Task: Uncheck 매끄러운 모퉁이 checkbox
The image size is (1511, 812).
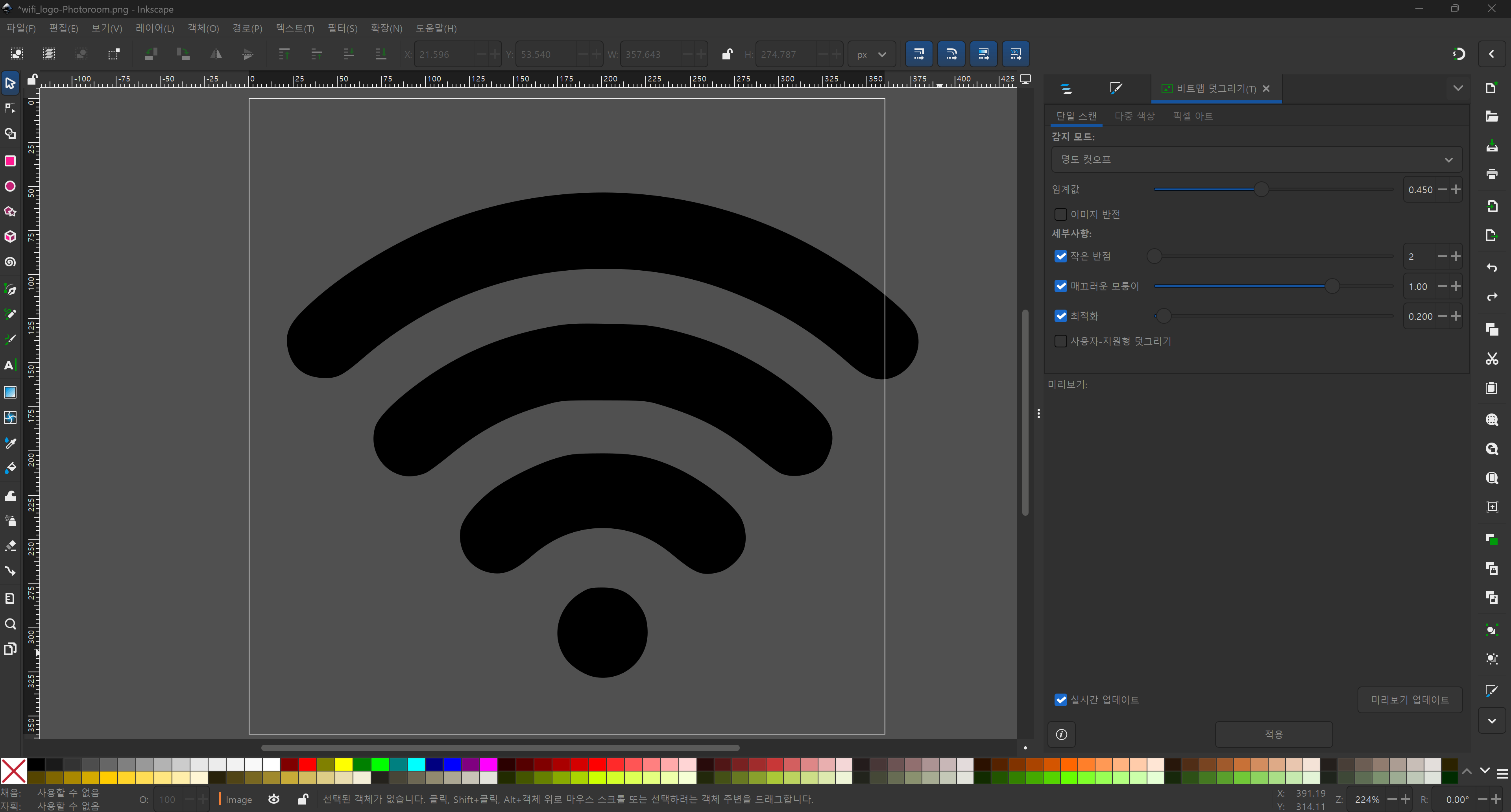Action: pyautogui.click(x=1060, y=286)
